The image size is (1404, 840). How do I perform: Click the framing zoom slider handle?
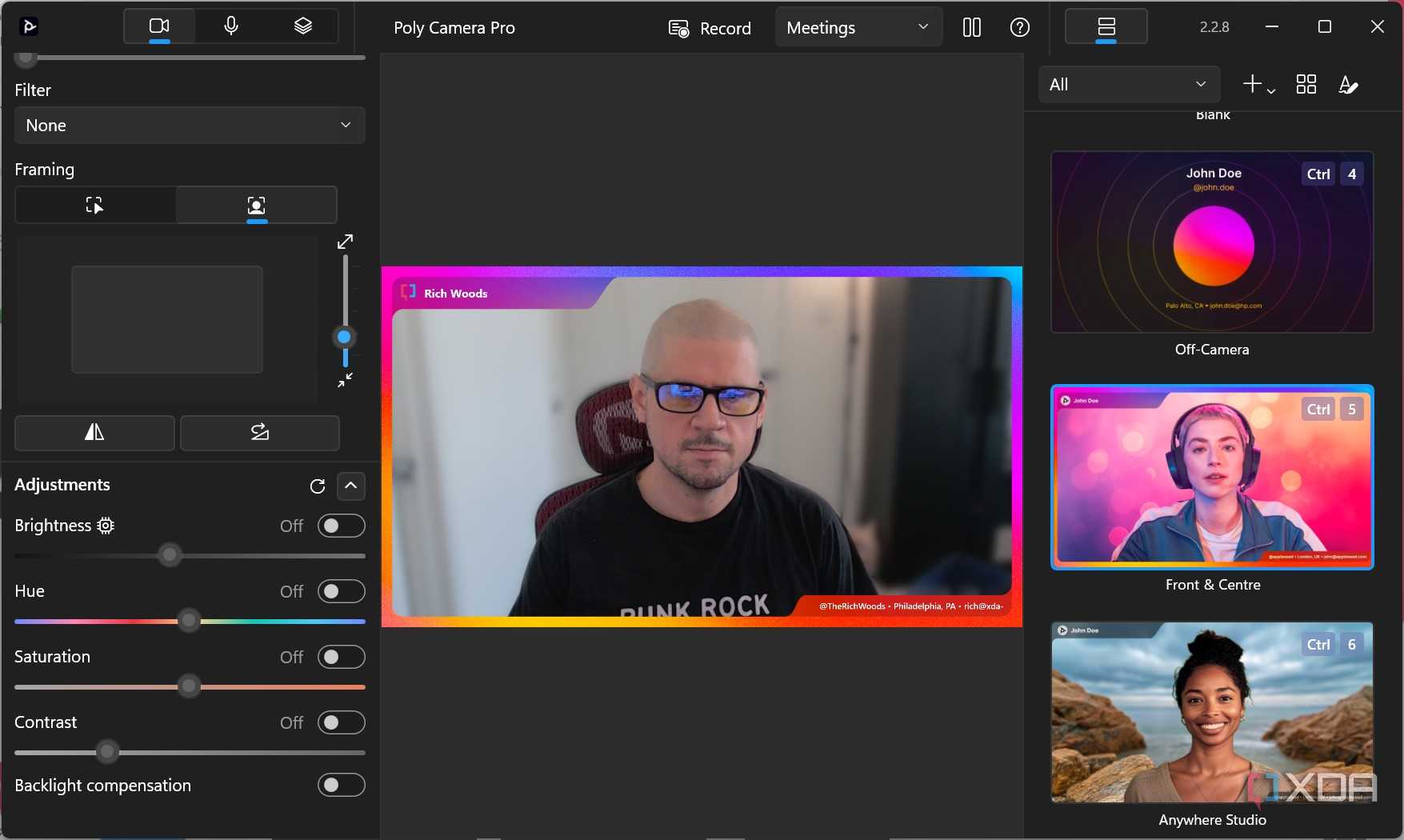coord(344,337)
